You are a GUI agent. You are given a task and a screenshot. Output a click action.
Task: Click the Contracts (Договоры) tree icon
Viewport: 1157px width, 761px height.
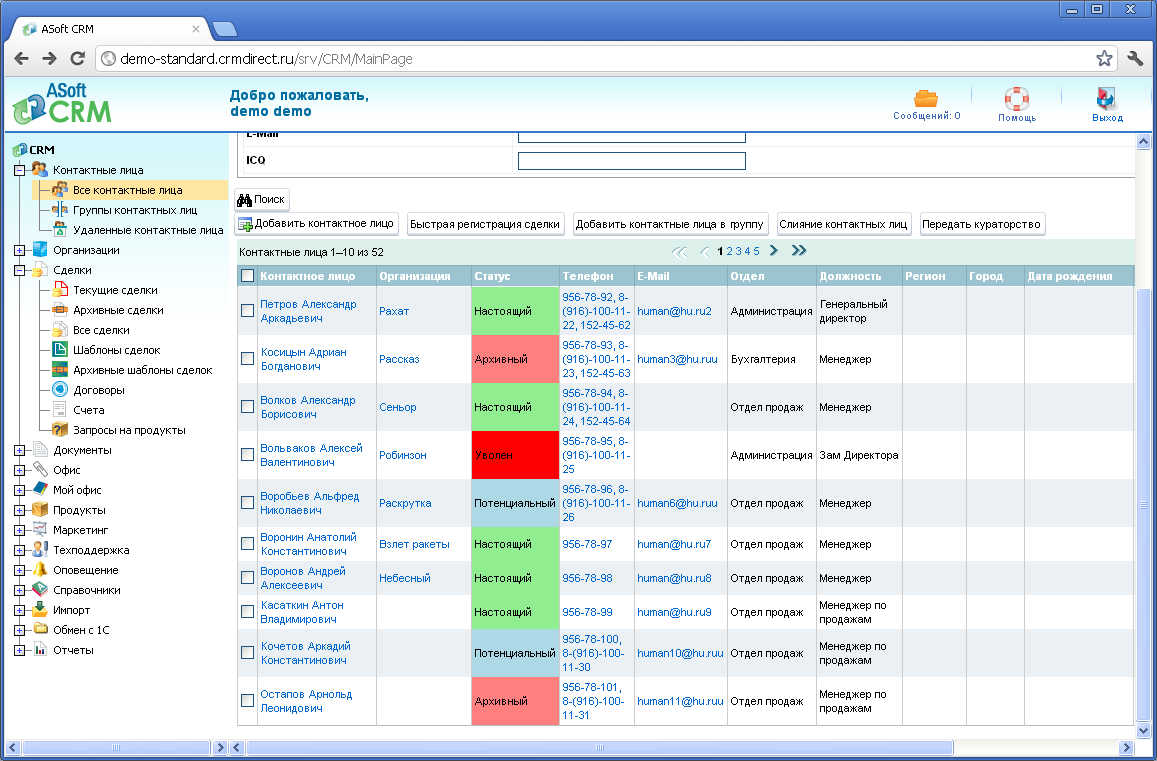pos(60,390)
